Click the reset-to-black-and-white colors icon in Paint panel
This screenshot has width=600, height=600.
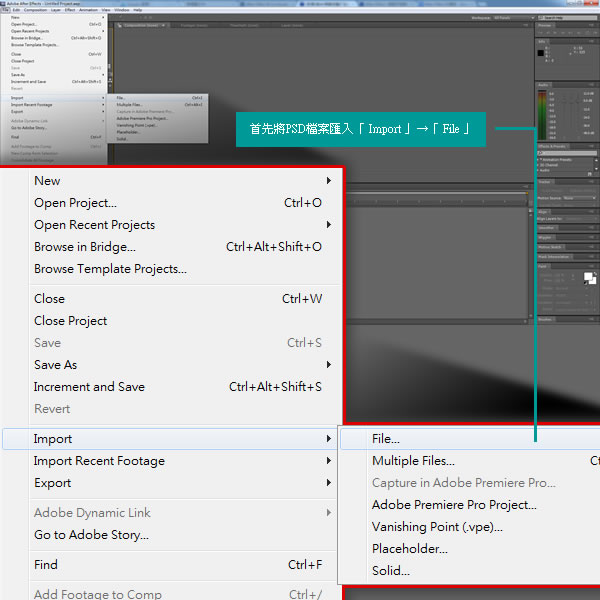[x=585, y=283]
